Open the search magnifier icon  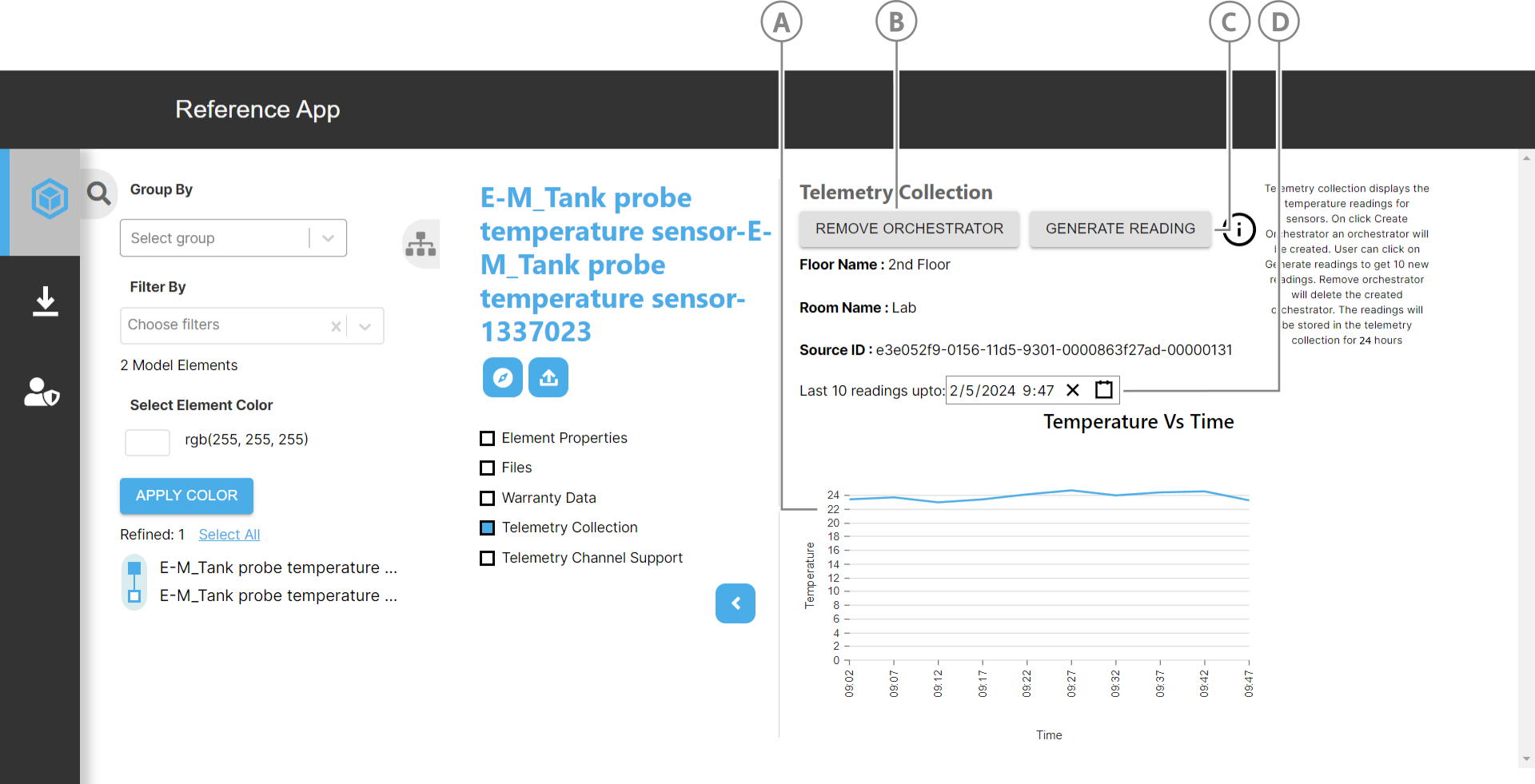click(99, 193)
